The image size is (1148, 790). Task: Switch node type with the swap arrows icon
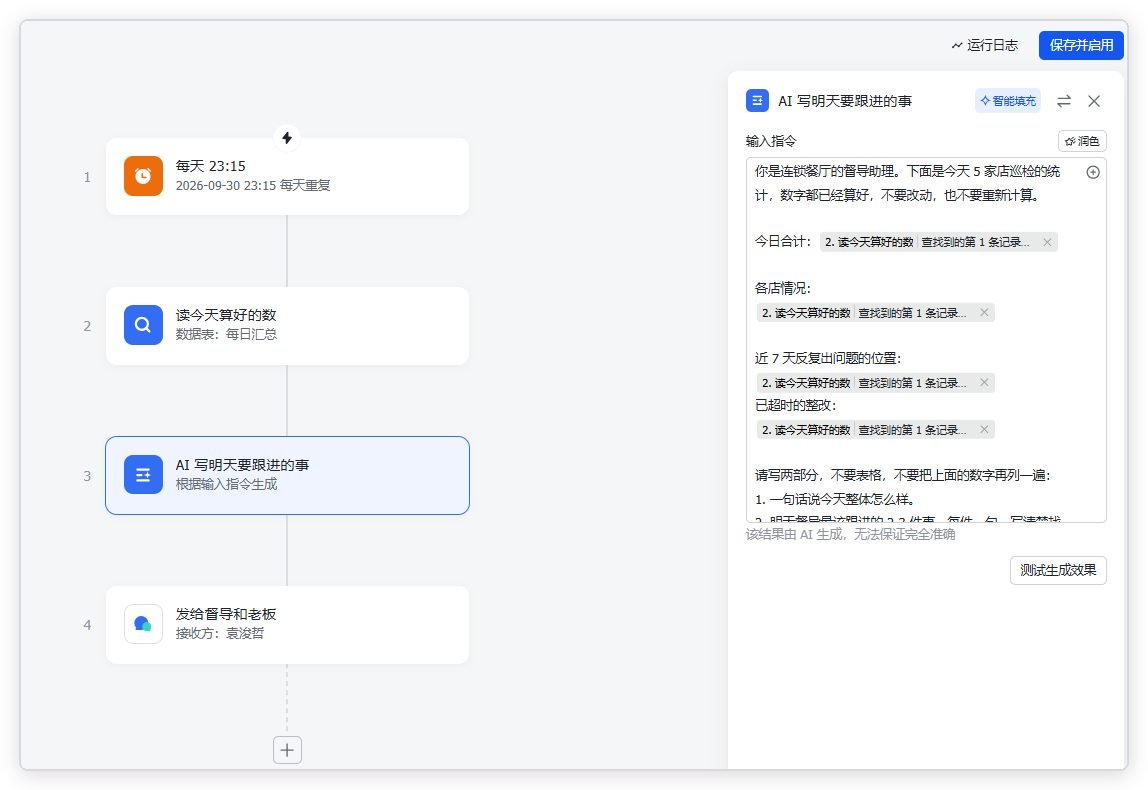click(1064, 101)
